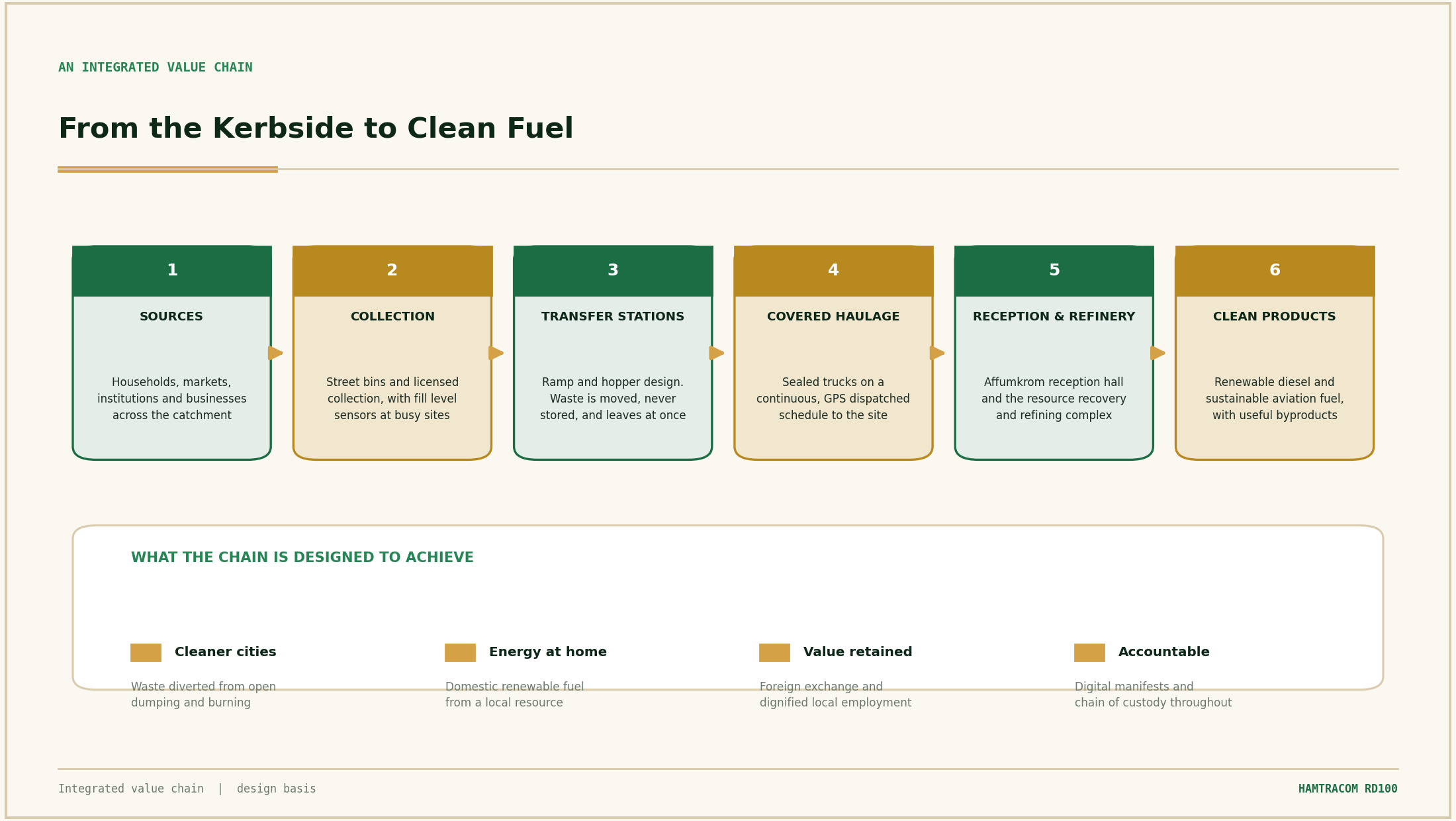Click the 'Sealed trucks on a continuous' description
The width and height of the screenshot is (1456, 821).
pos(833,399)
